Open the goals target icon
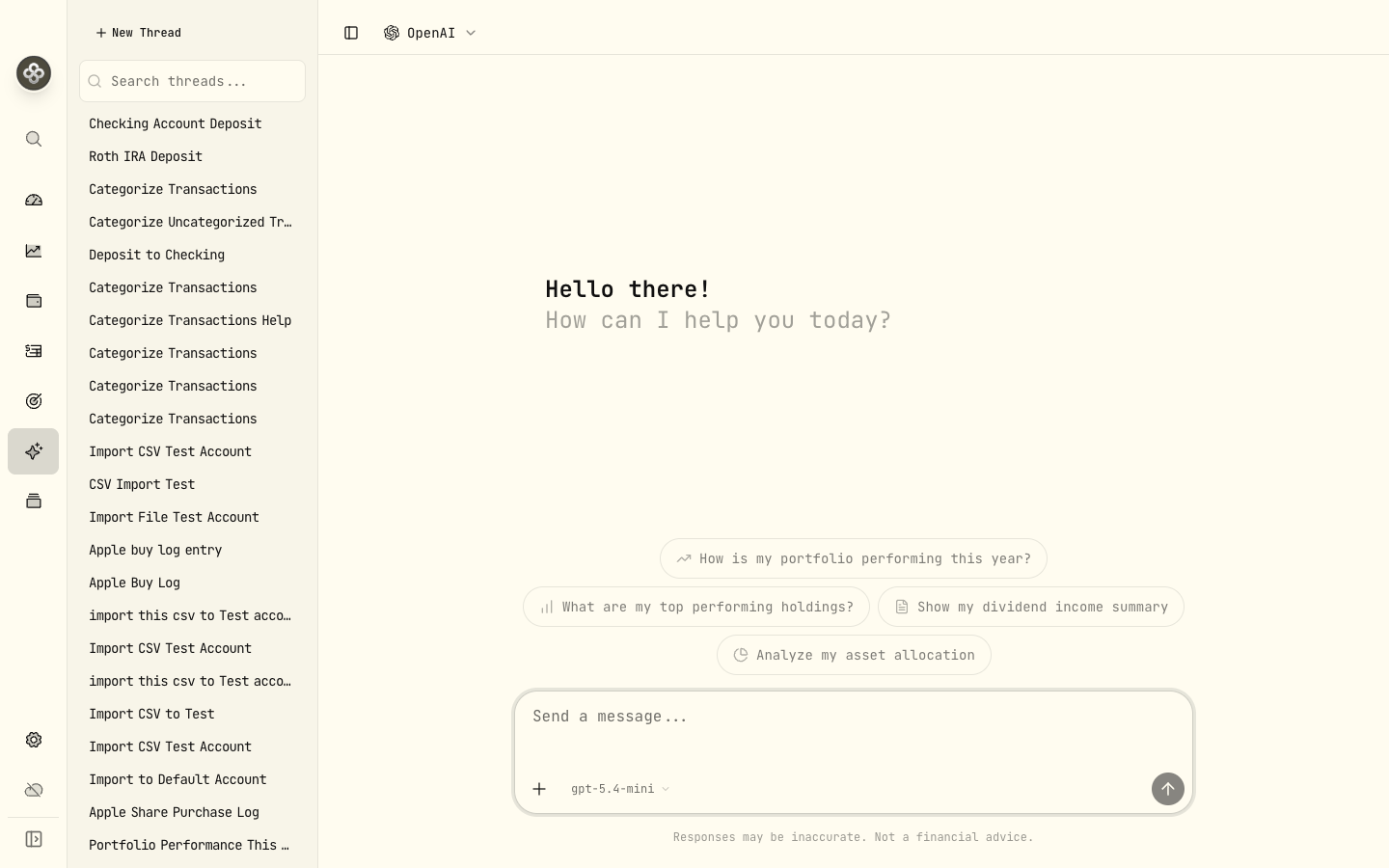 click(x=34, y=401)
